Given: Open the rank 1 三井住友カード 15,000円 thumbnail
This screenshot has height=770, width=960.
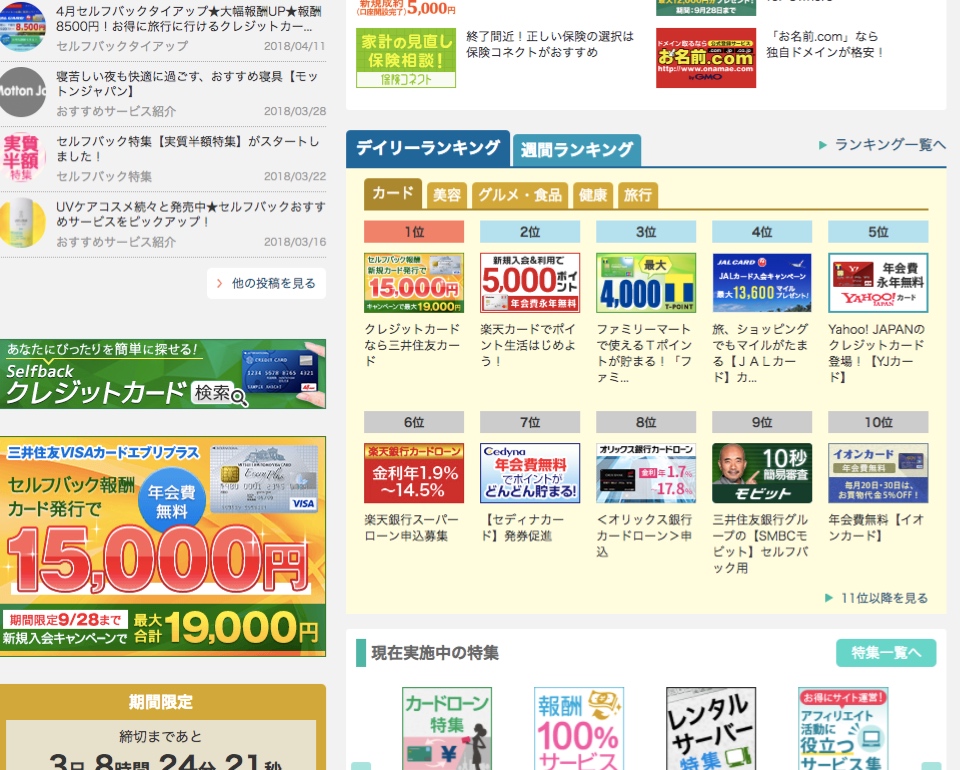Looking at the screenshot, I should click(x=414, y=283).
